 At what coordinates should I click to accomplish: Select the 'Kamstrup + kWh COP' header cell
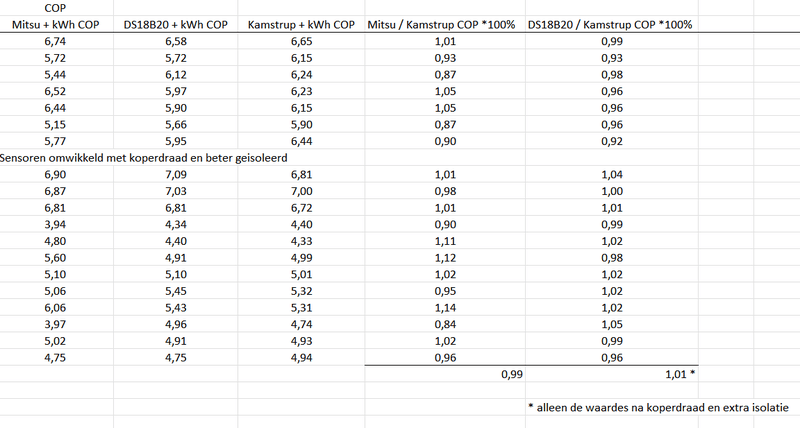(x=301, y=24)
